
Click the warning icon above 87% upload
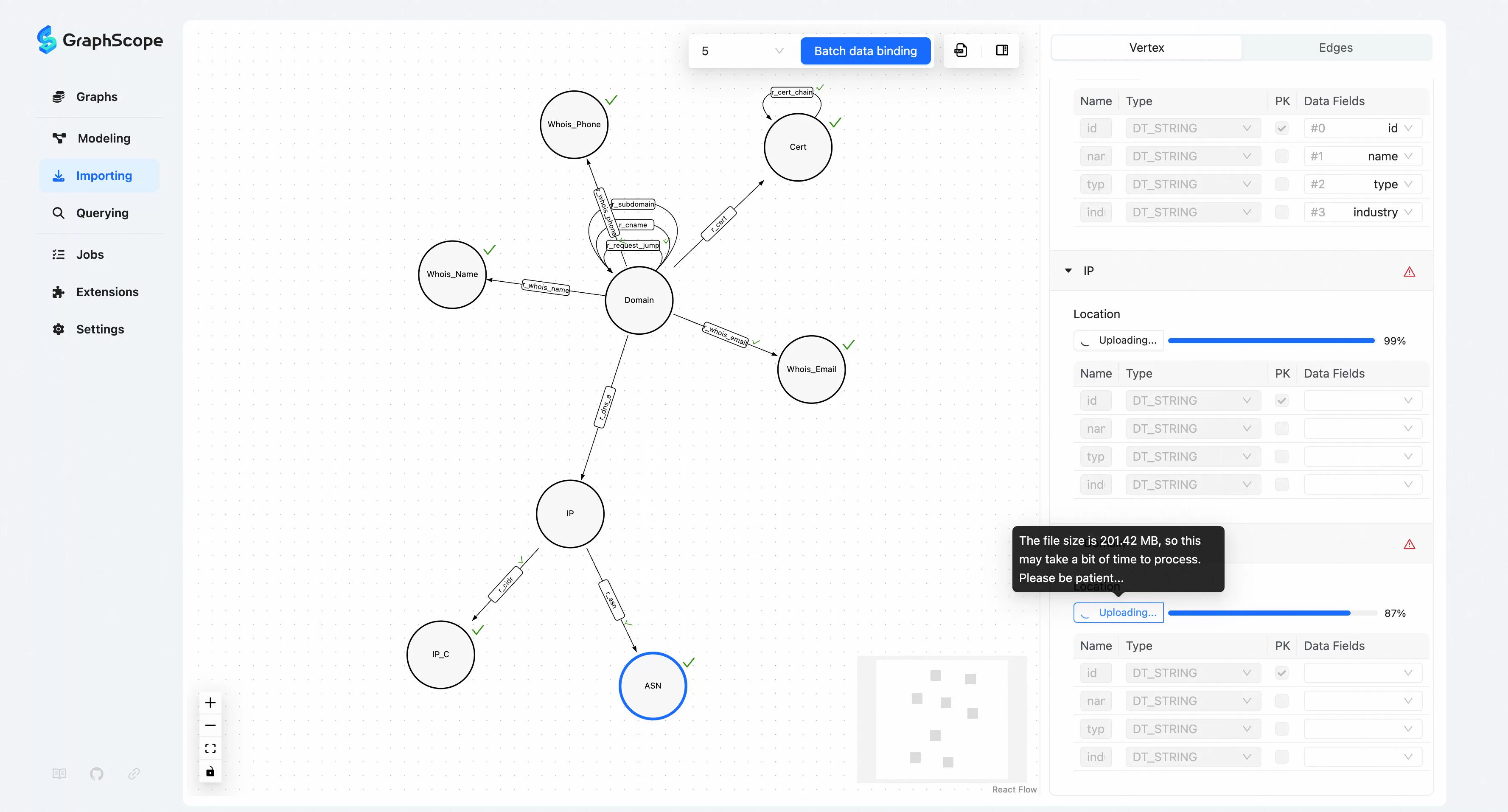[x=1409, y=544]
